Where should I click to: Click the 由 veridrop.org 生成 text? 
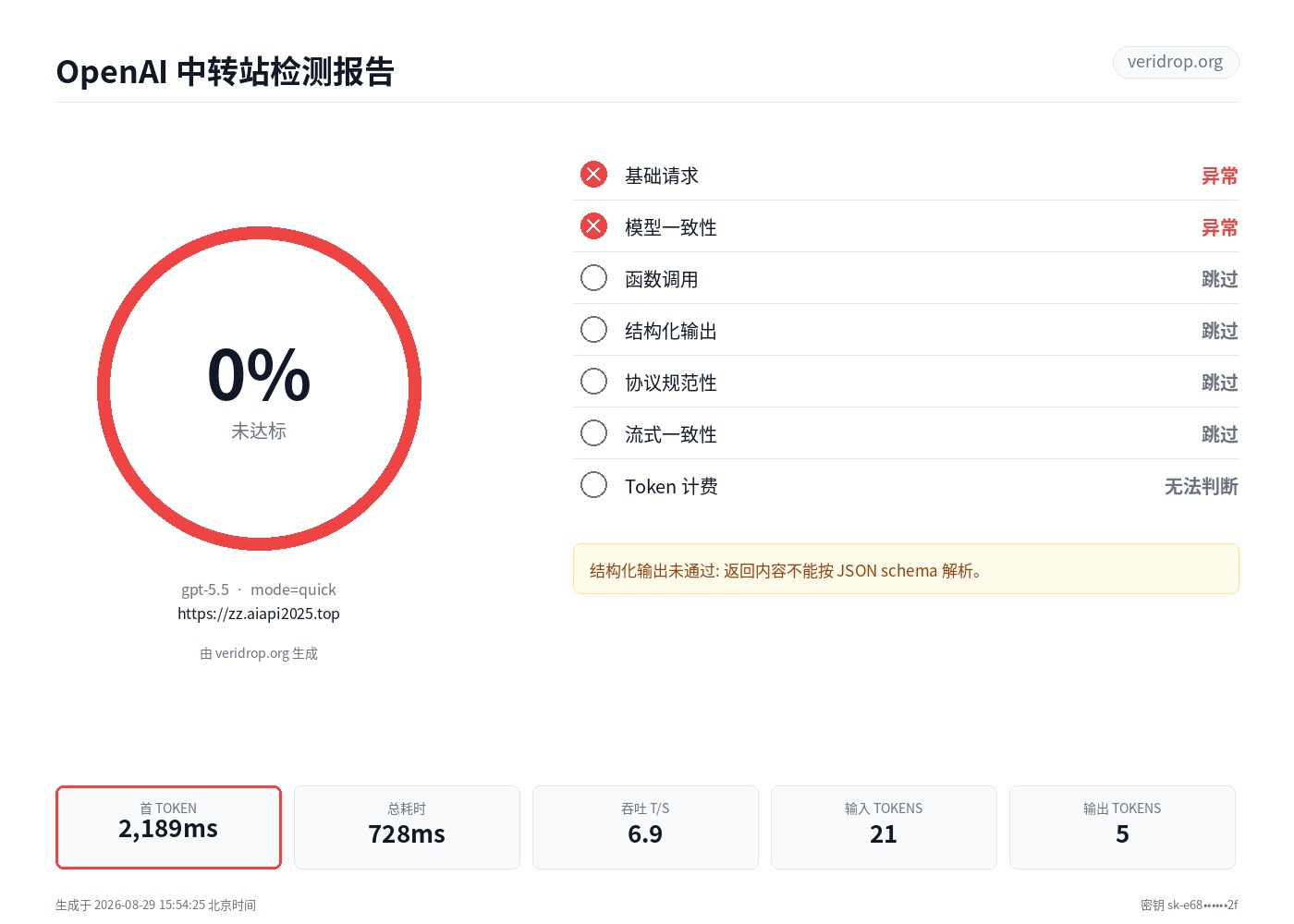coord(259,653)
